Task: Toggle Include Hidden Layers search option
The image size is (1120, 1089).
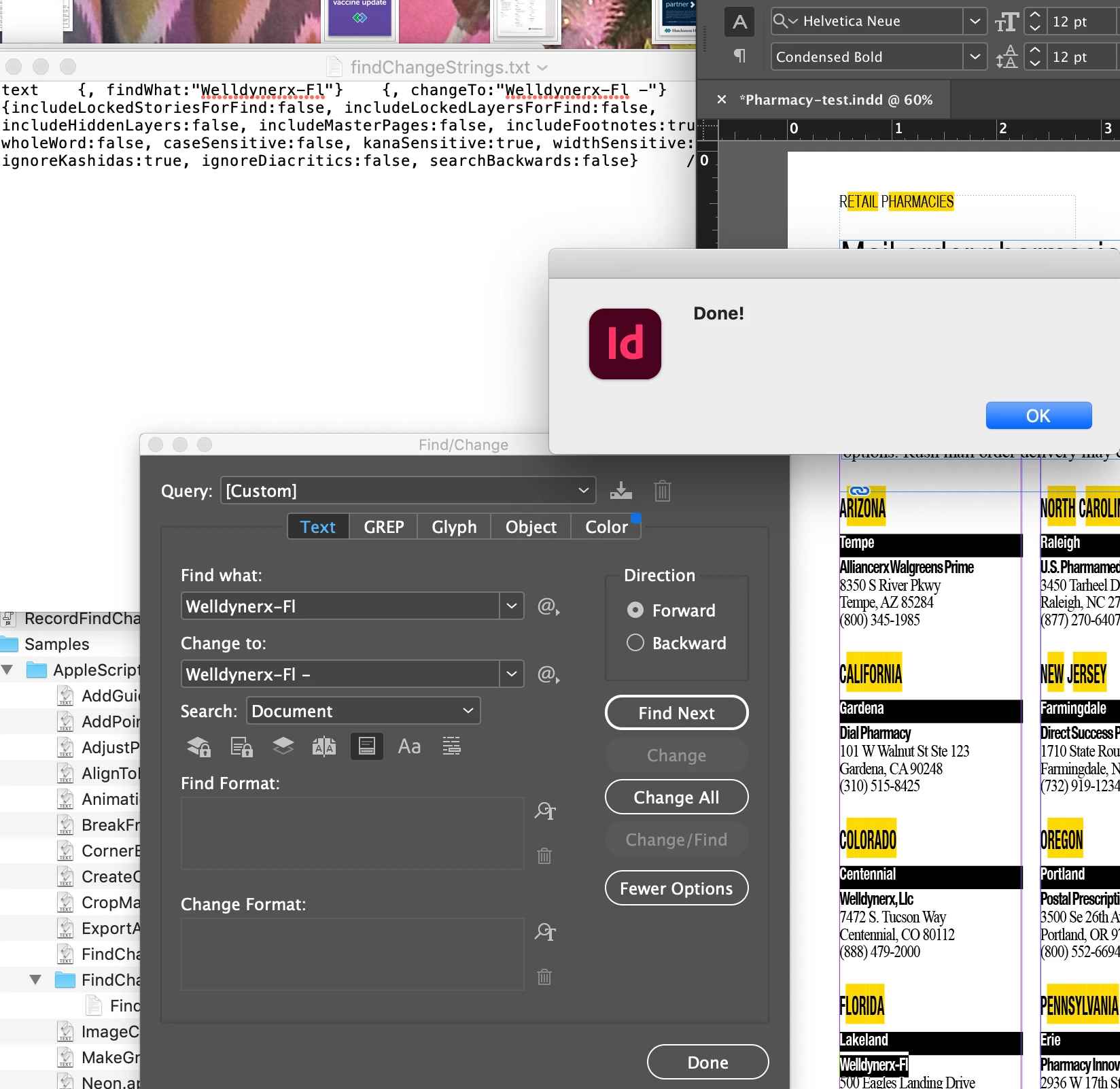Action: 283,746
